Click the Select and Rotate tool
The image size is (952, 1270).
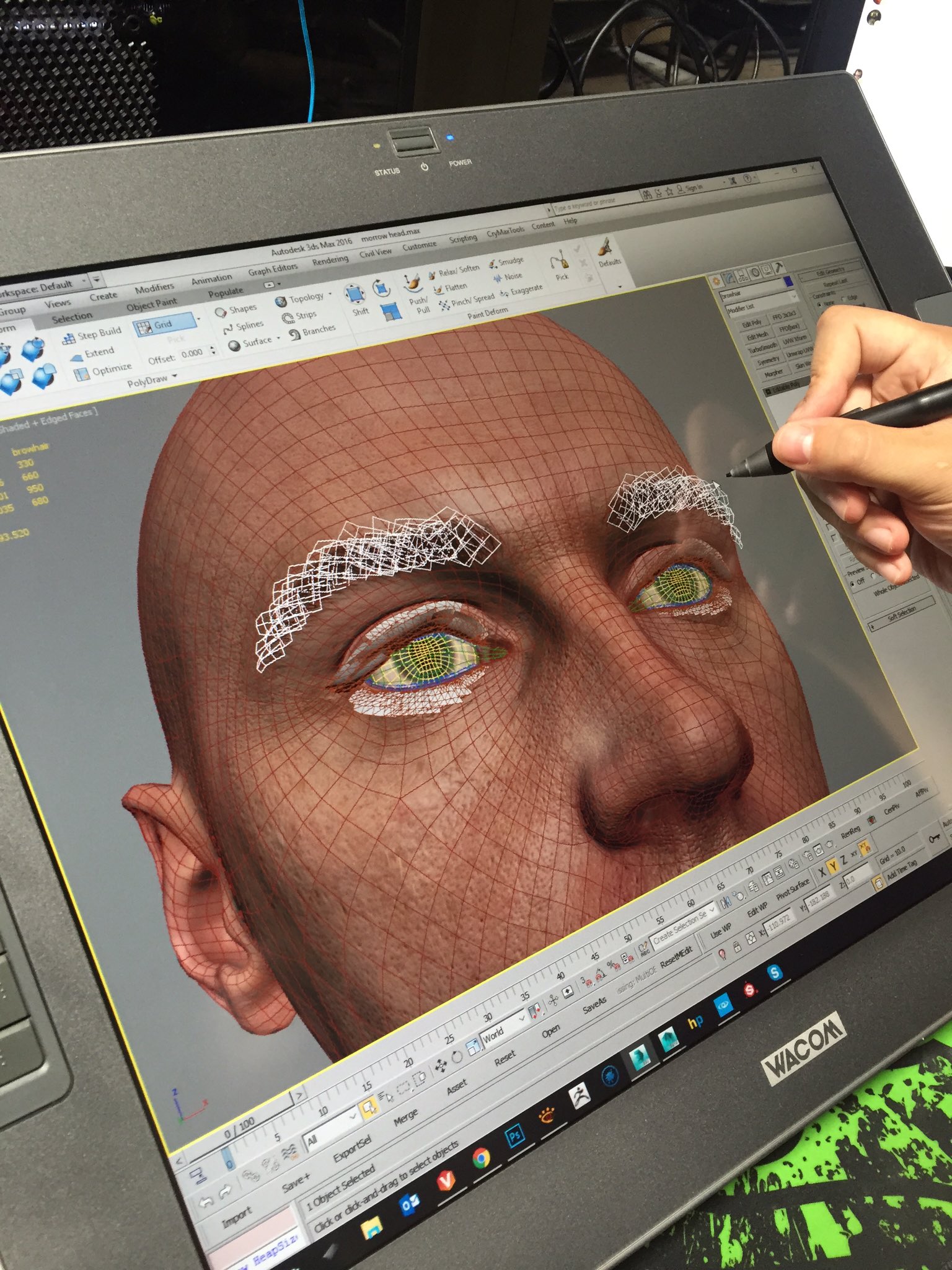click(x=457, y=1057)
